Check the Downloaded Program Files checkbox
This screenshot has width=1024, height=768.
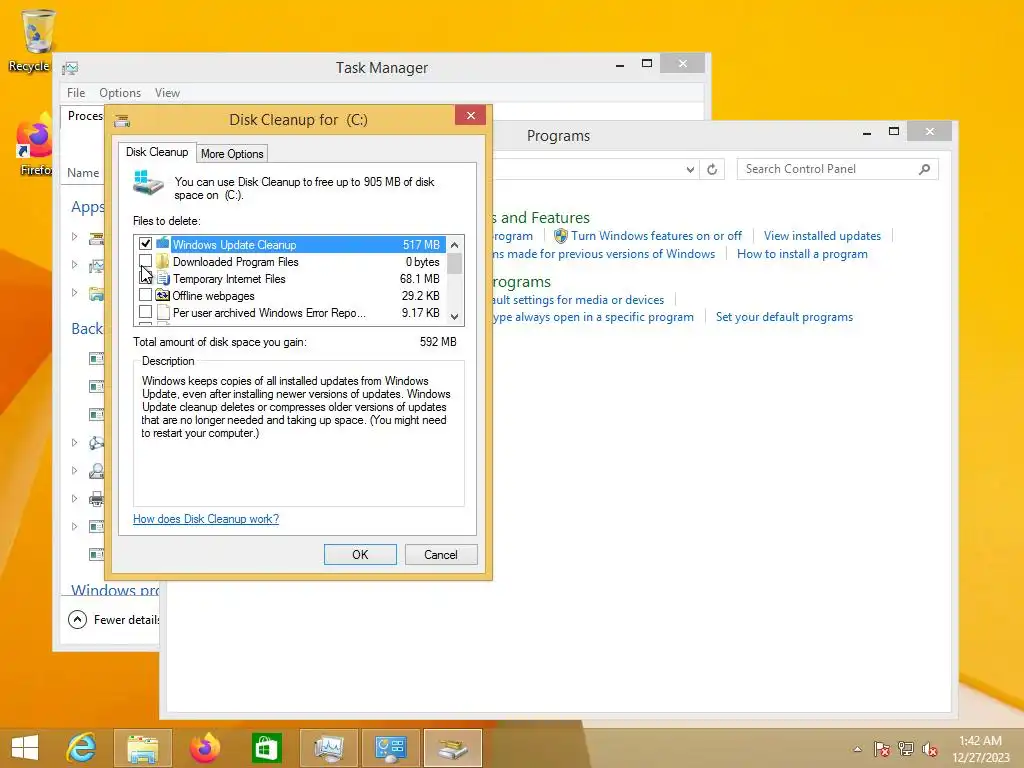(145, 261)
